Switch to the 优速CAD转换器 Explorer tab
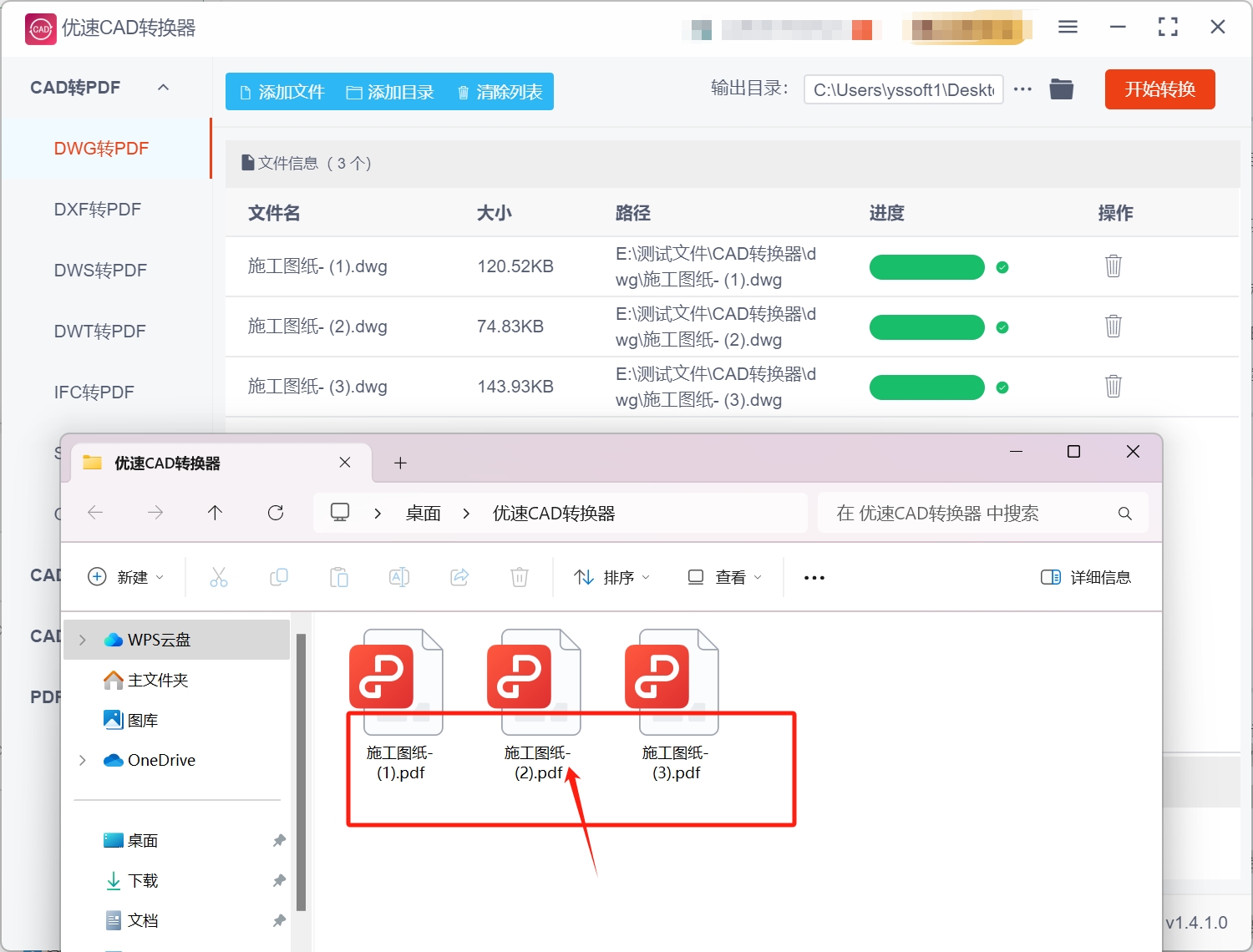Image resolution: width=1253 pixels, height=952 pixels. pos(221,463)
